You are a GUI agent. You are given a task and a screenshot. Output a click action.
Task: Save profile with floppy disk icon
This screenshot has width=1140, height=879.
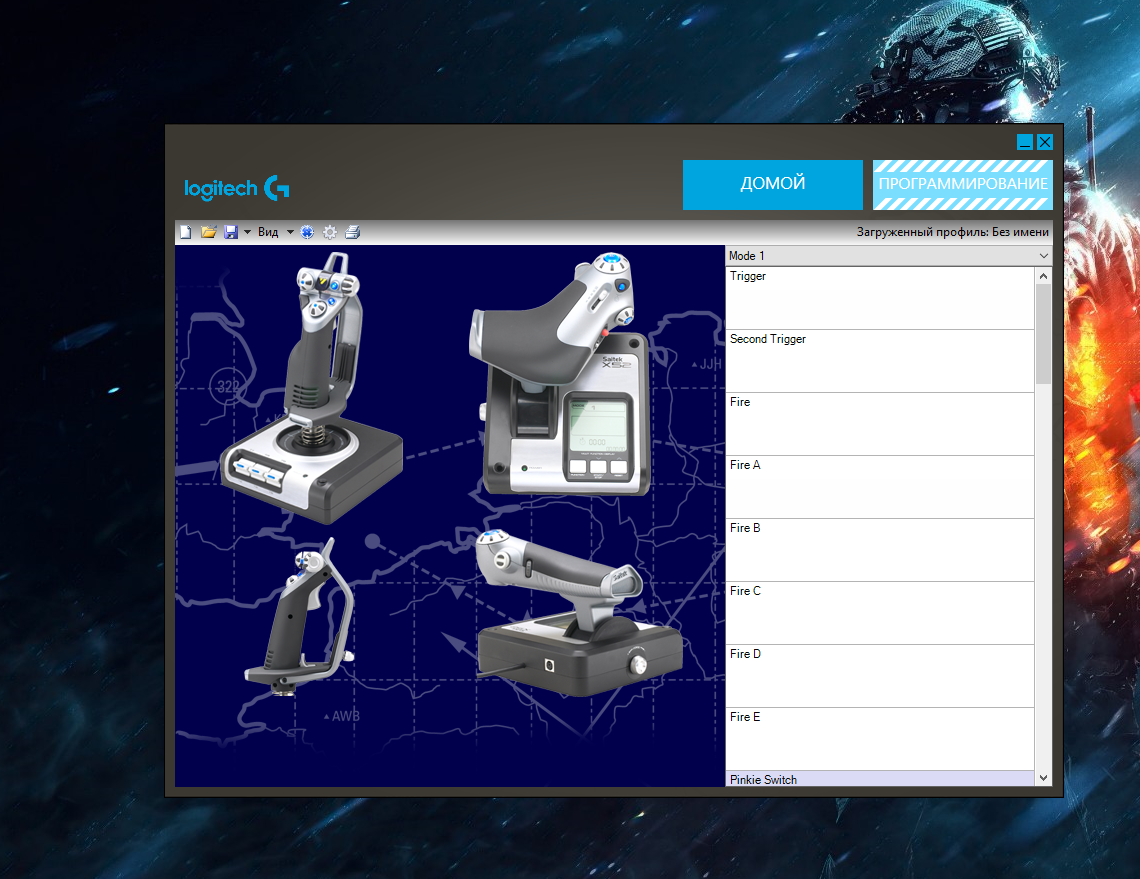pos(231,232)
